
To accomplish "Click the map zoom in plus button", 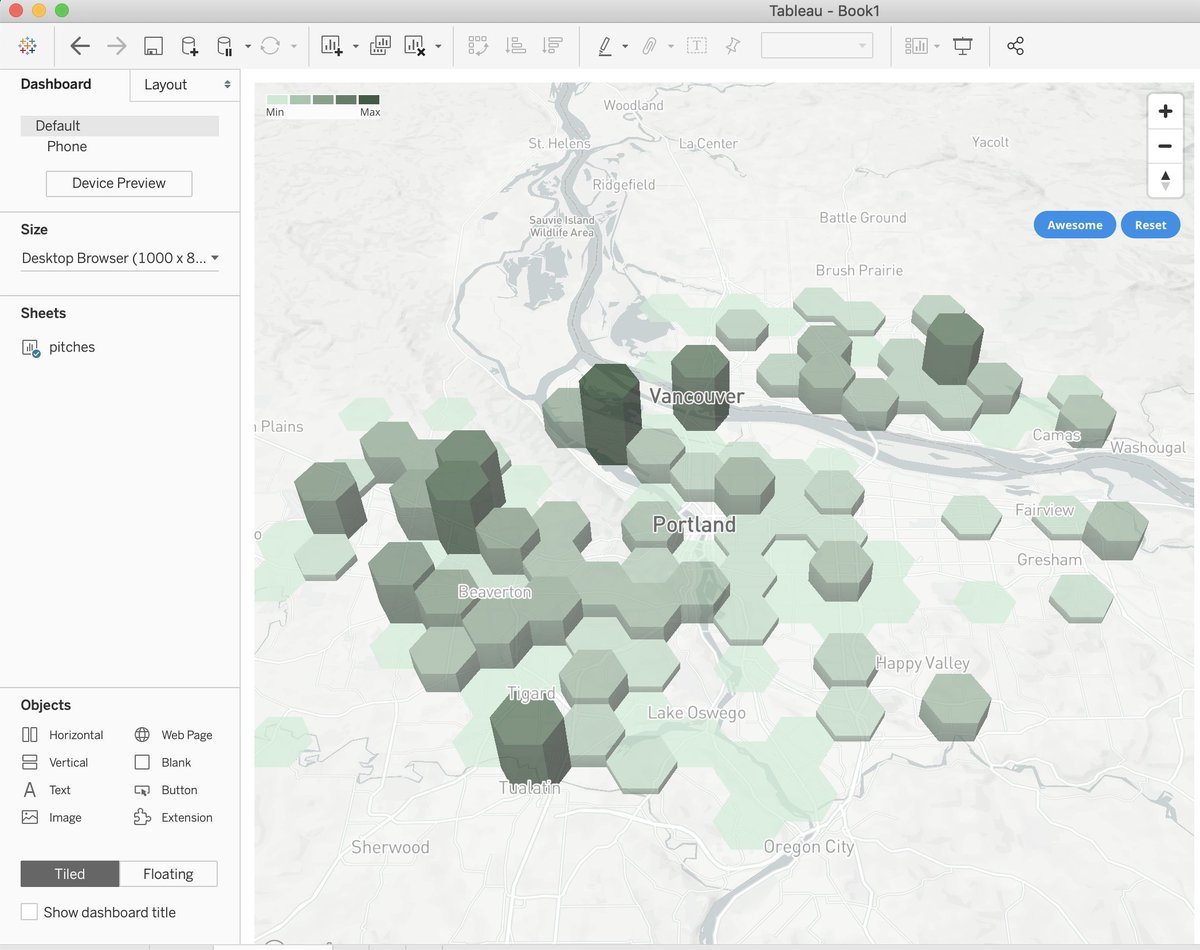I will pos(1164,111).
